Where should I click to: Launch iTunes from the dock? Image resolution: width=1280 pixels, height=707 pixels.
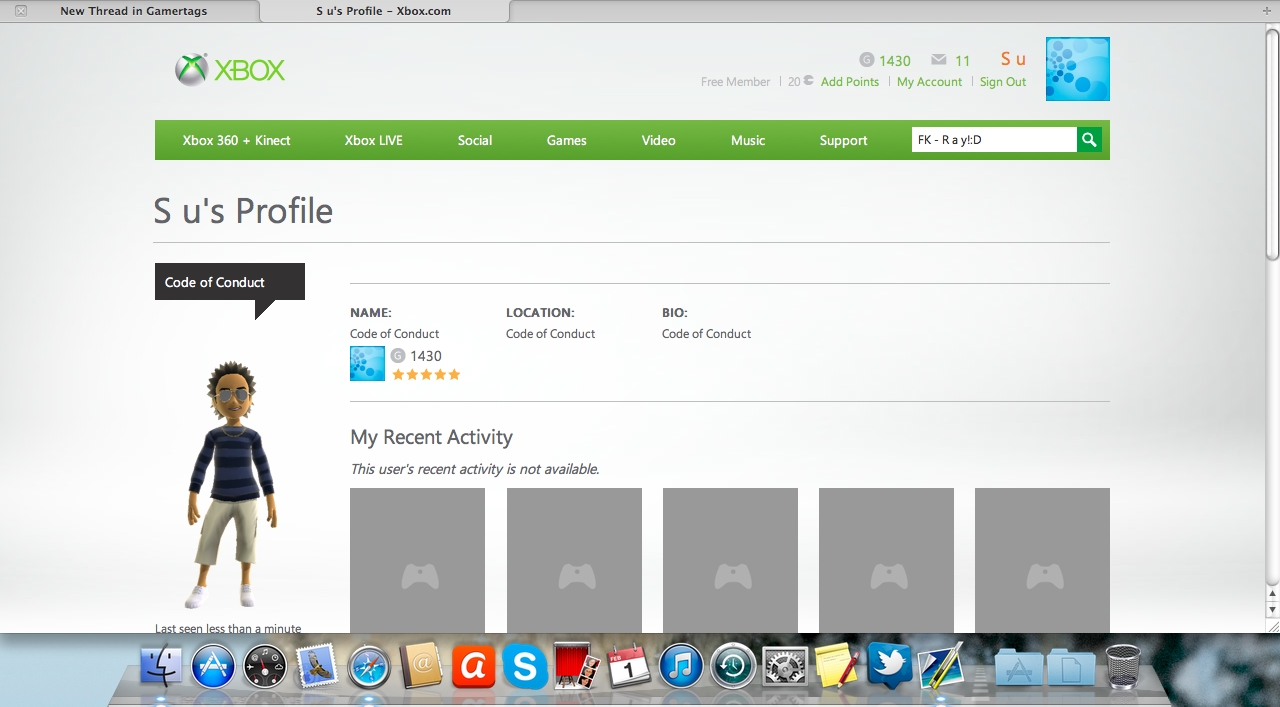(681, 665)
